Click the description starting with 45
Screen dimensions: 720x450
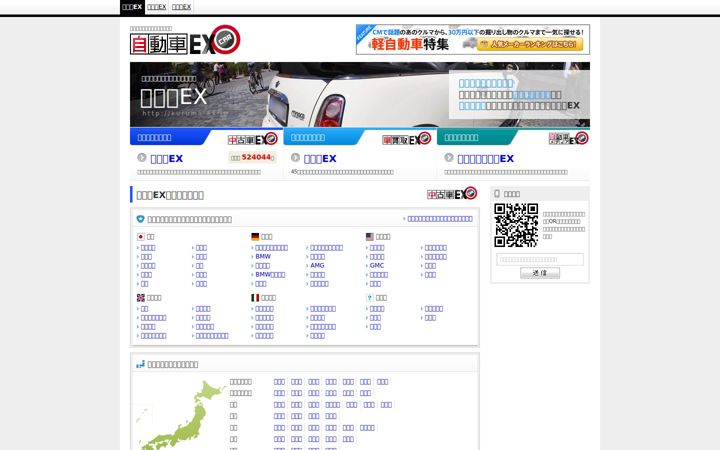342,172
